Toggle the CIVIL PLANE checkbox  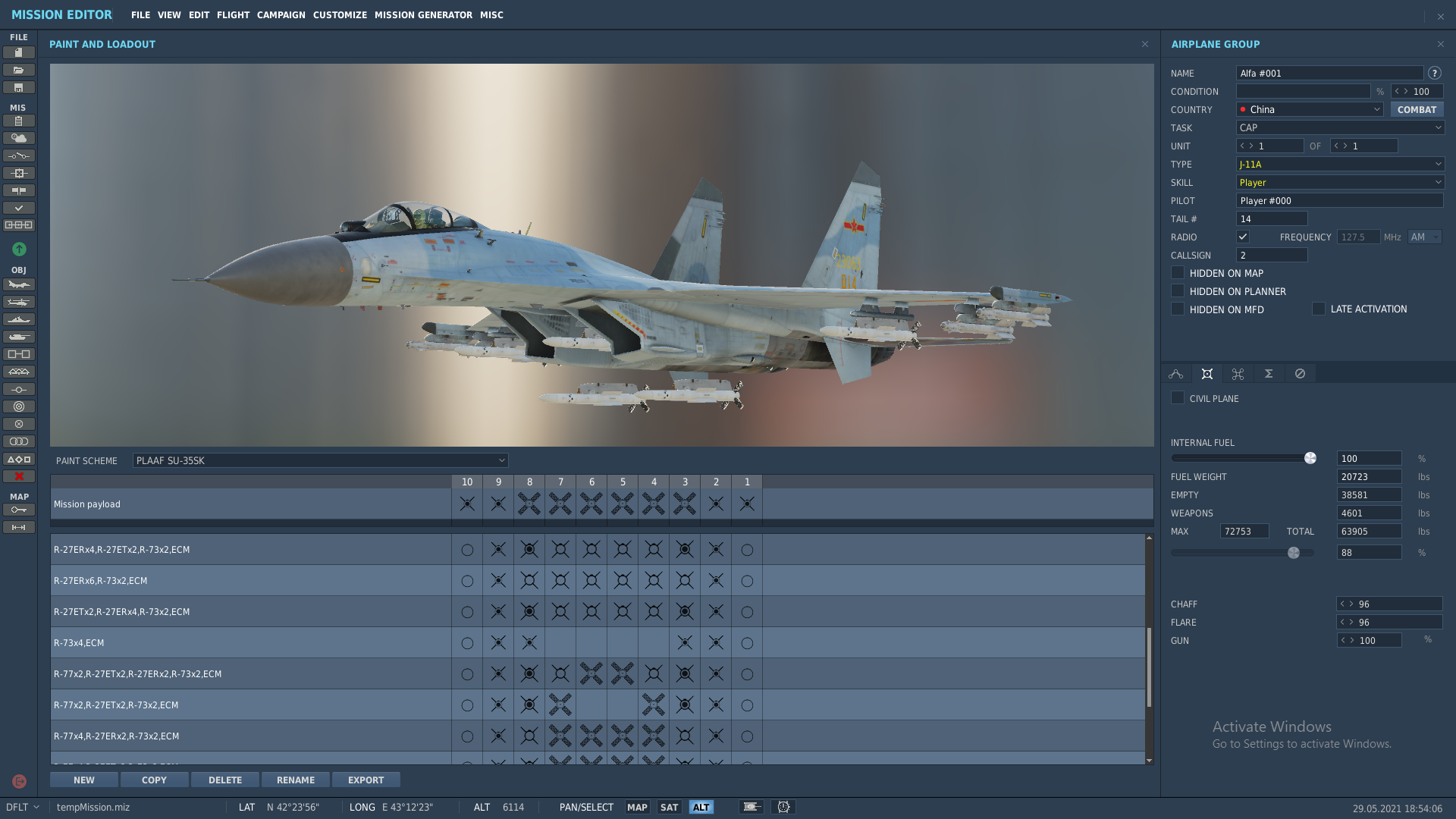coord(1178,398)
